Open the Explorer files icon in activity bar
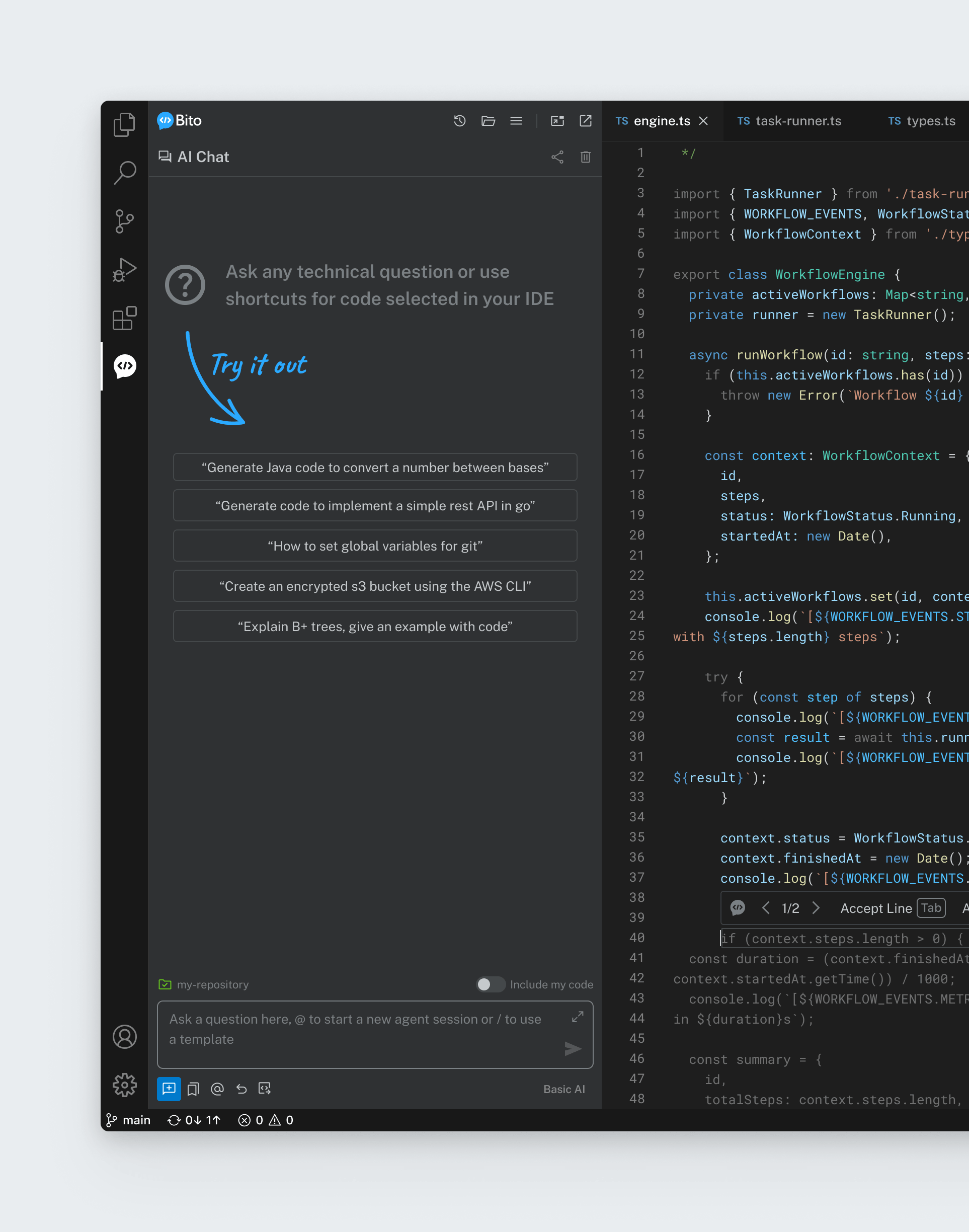The height and width of the screenshot is (1232, 969). pyautogui.click(x=124, y=124)
